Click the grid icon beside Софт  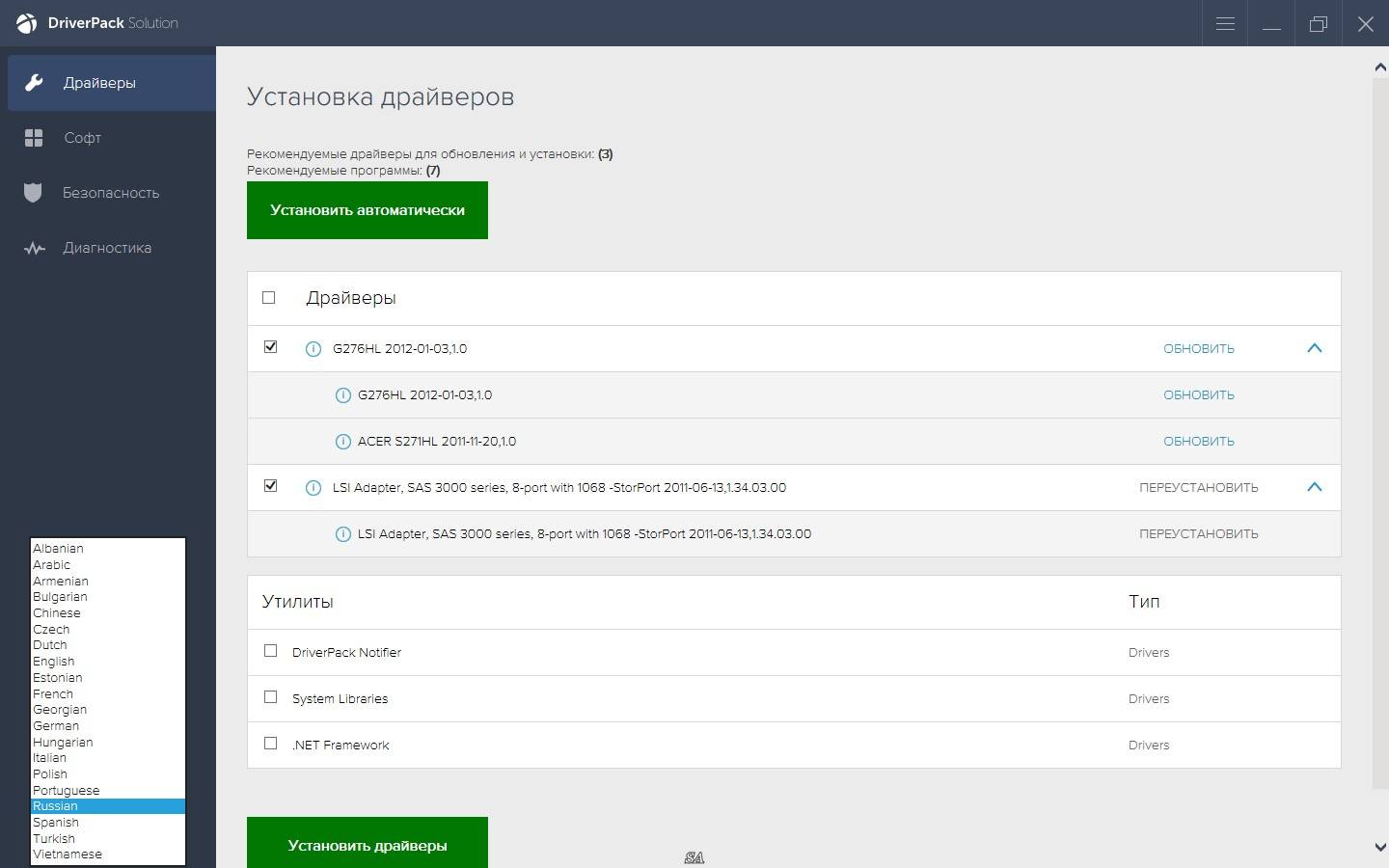pos(34,138)
